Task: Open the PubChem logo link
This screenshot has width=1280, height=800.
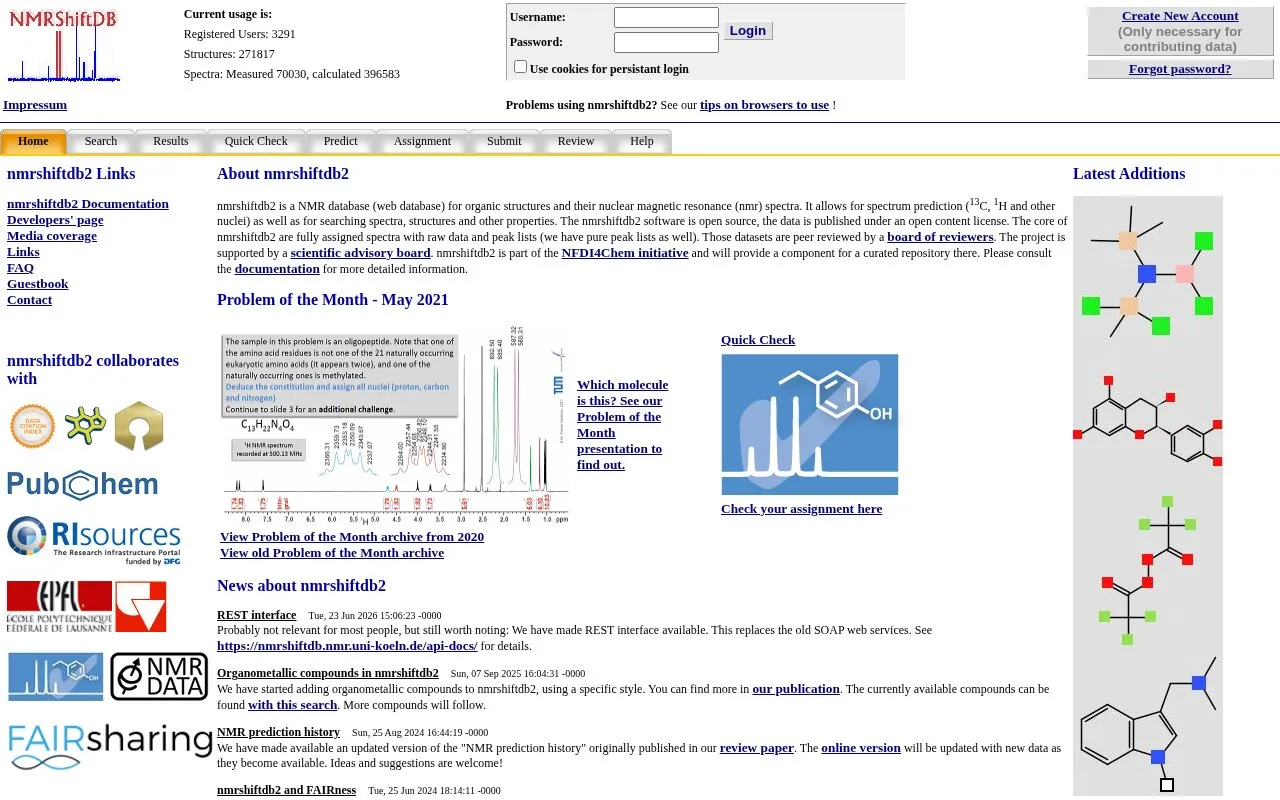Action: point(83,485)
